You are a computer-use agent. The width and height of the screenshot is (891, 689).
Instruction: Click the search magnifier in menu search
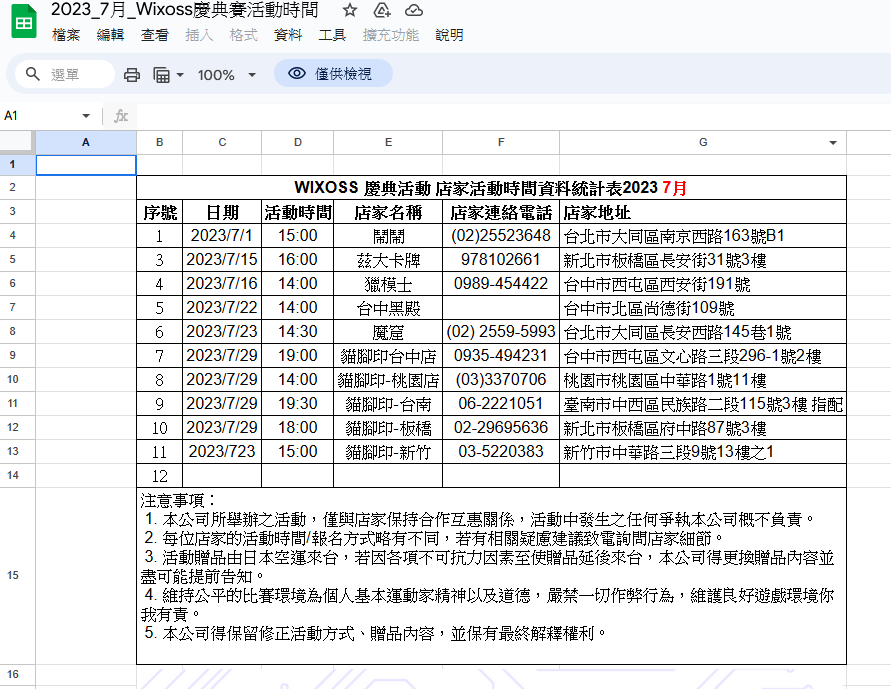[33, 74]
